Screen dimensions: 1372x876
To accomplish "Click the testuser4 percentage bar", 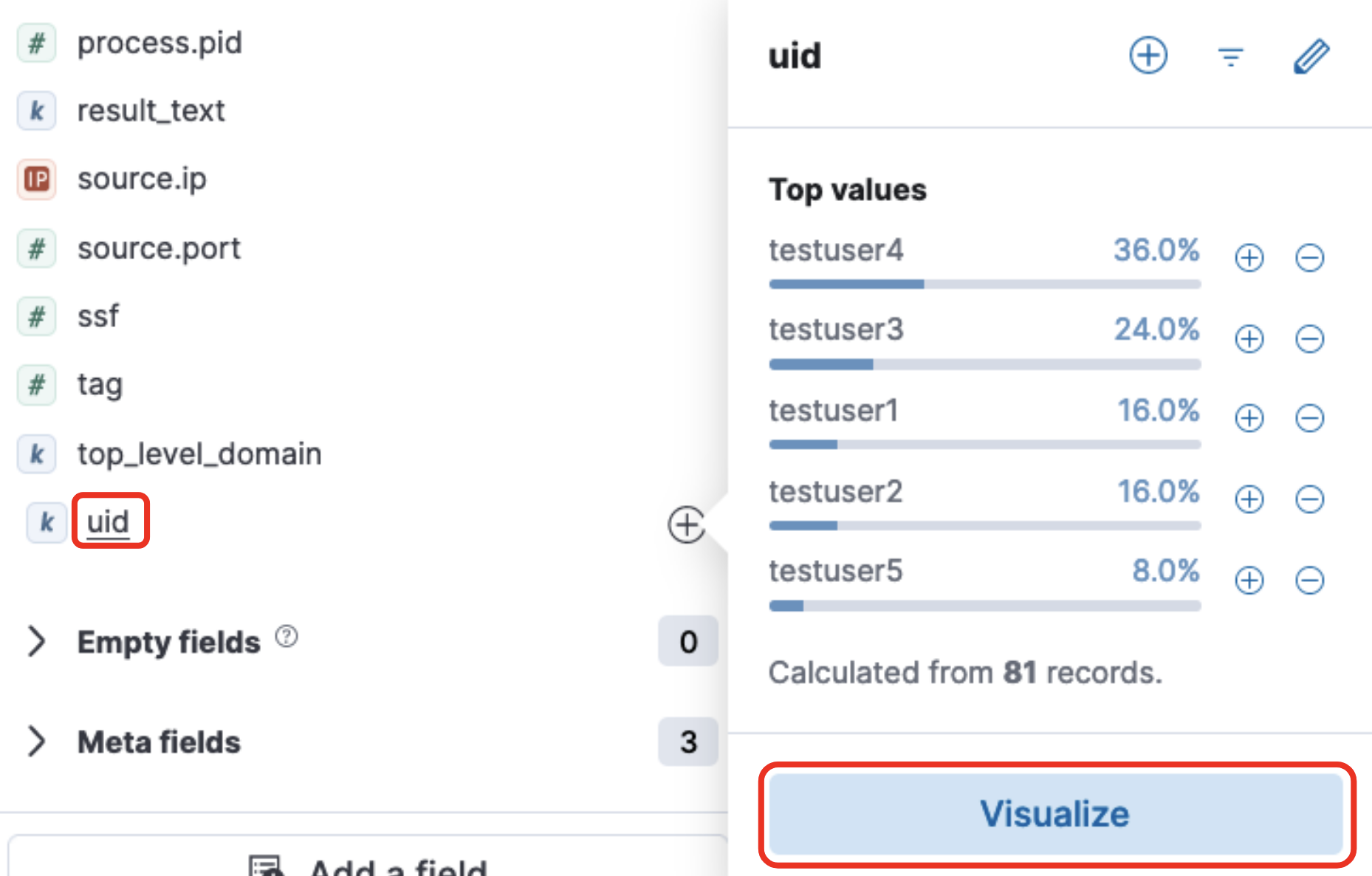I will [984, 284].
